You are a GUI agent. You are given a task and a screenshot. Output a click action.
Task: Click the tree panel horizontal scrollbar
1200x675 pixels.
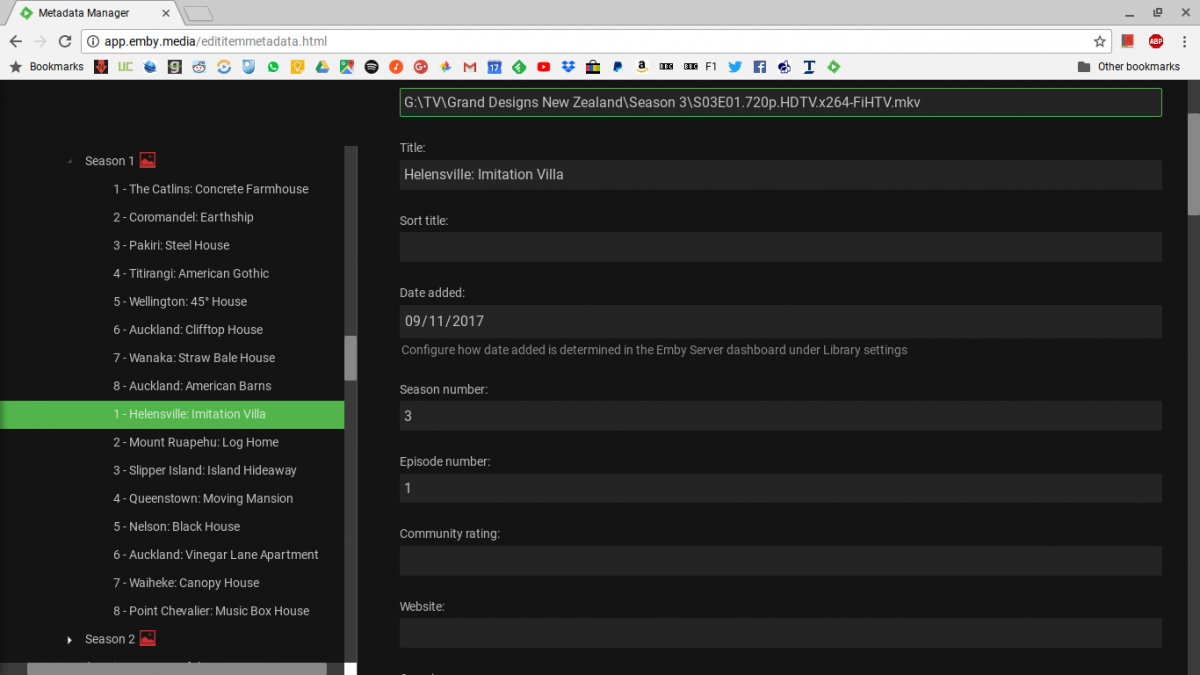(177, 669)
